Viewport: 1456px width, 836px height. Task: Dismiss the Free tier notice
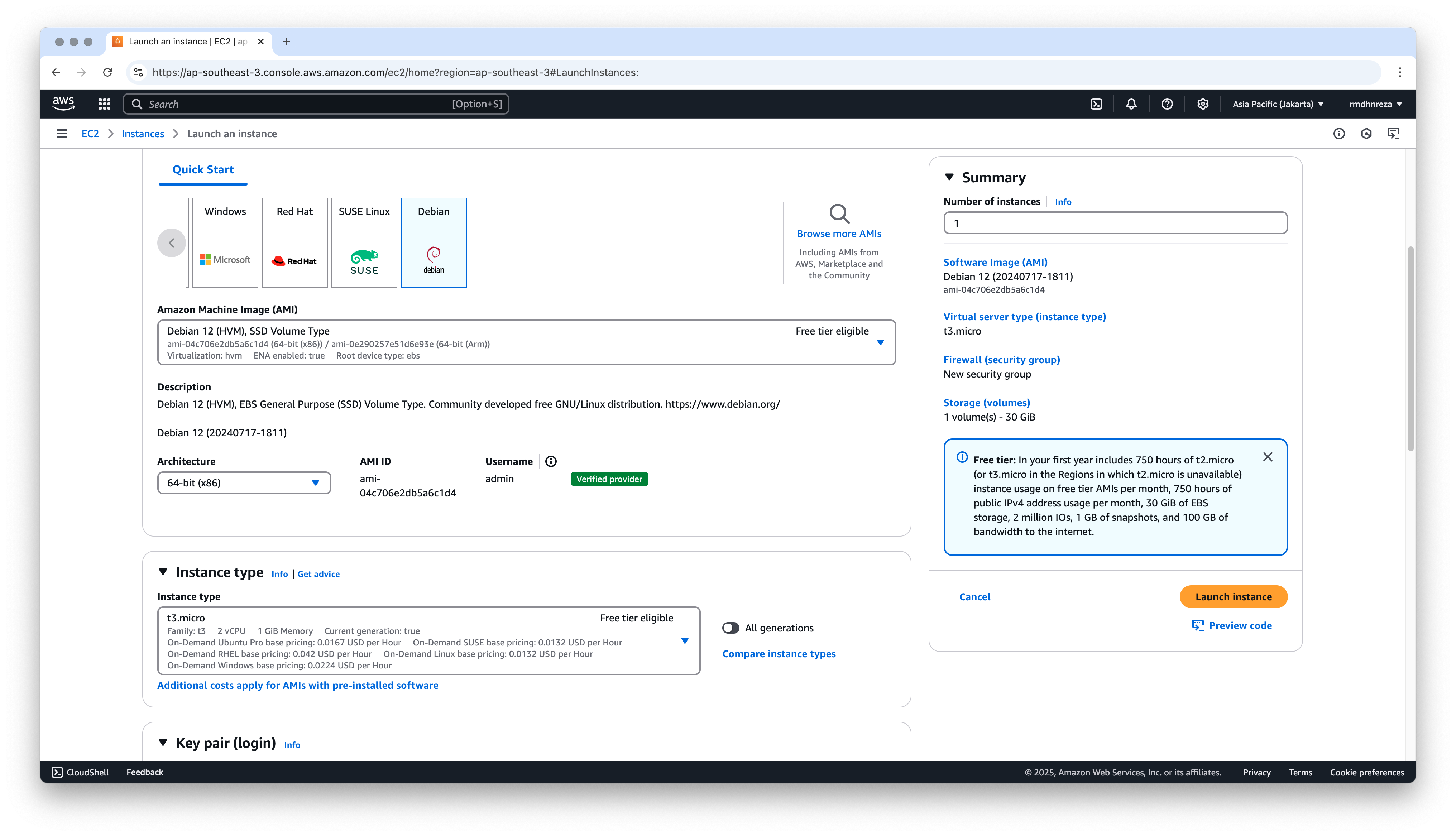(x=1268, y=457)
